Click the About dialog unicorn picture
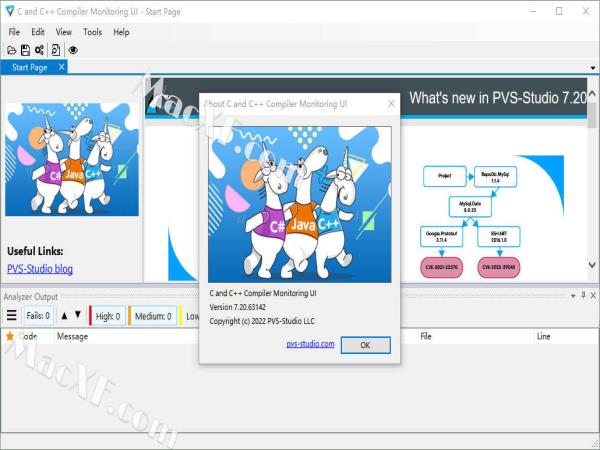Viewport: 600px width, 450px height. point(300,205)
